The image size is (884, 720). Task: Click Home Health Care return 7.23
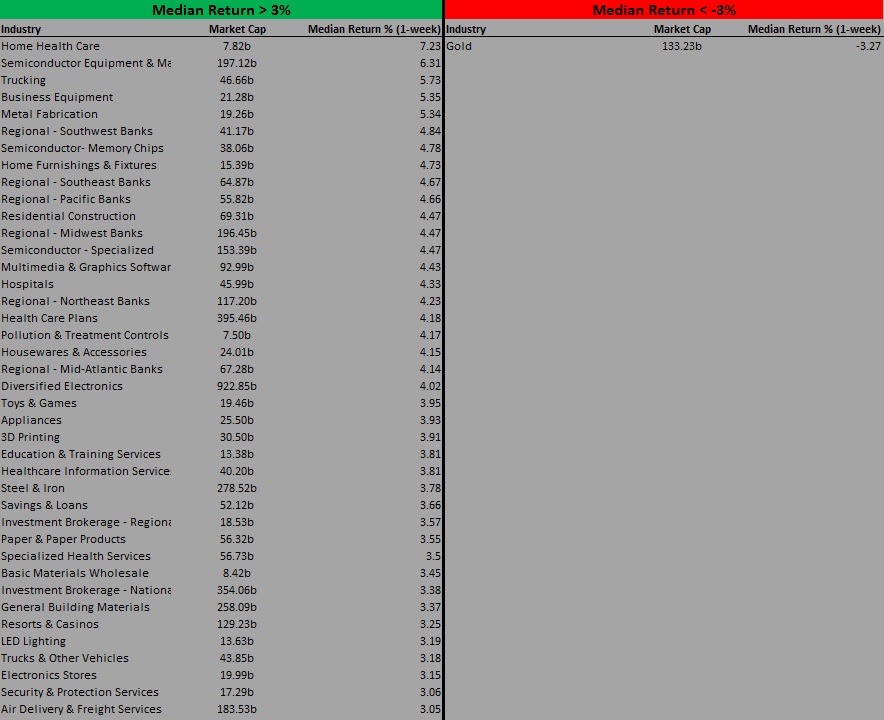tap(430, 46)
